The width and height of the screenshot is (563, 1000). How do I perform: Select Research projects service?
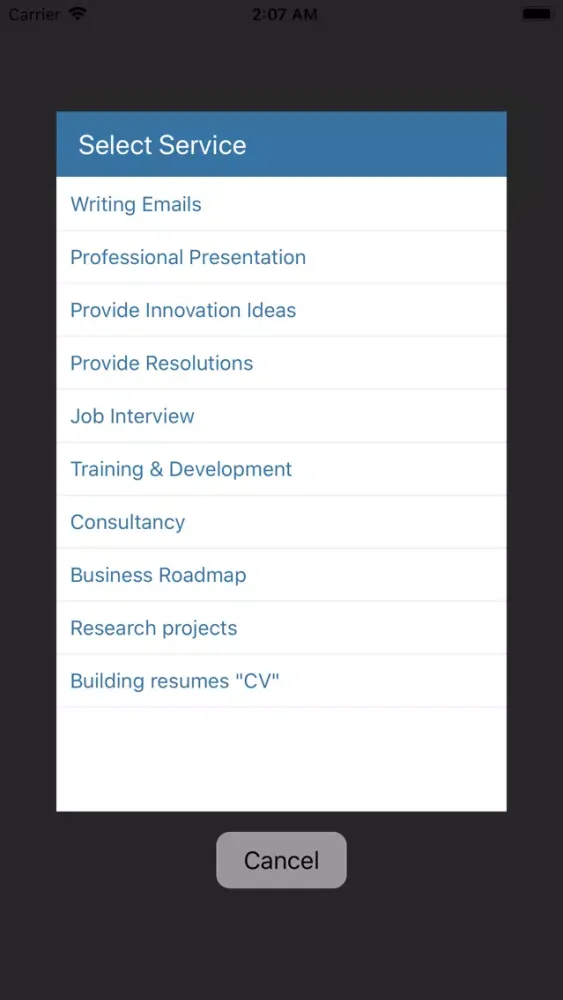[x=281, y=628]
